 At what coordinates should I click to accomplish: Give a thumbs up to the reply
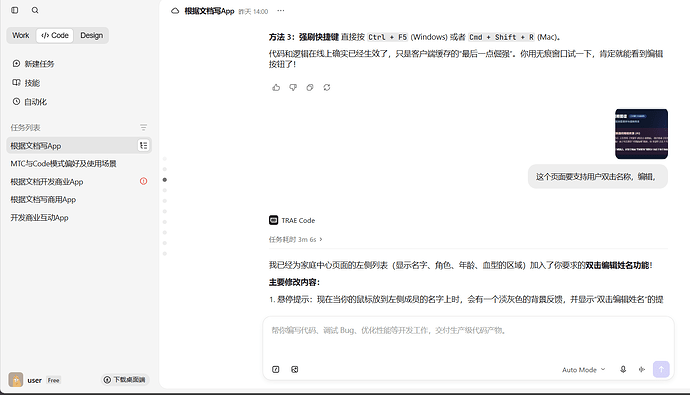click(x=276, y=88)
